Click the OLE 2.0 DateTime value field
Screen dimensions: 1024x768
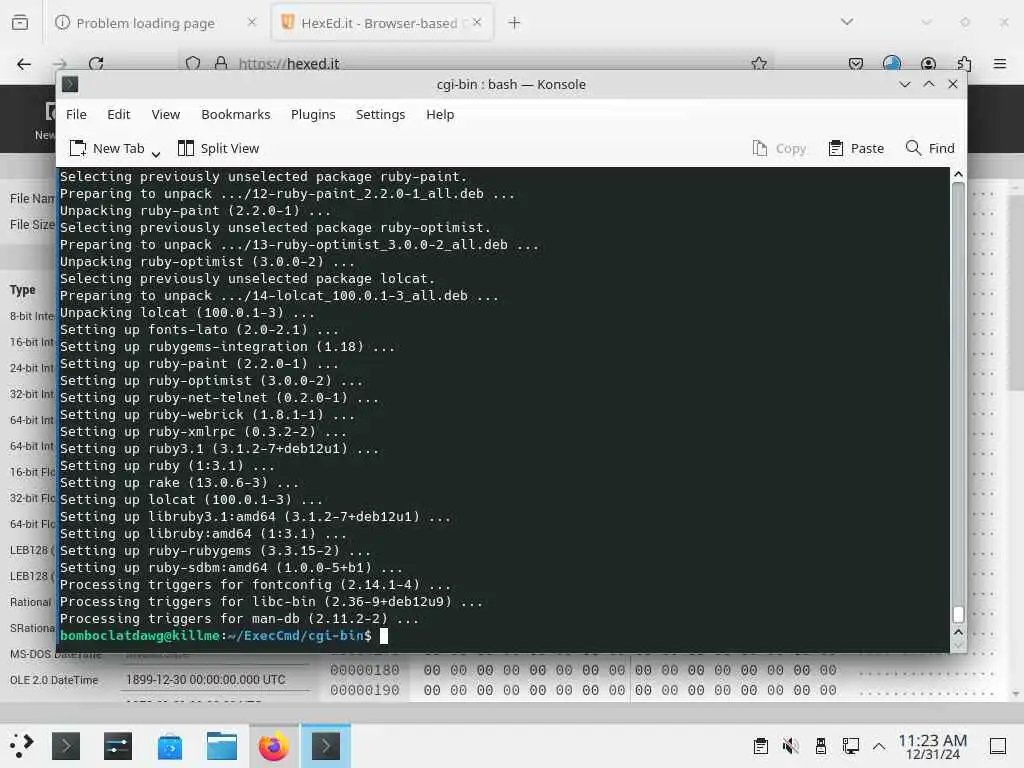(x=216, y=680)
